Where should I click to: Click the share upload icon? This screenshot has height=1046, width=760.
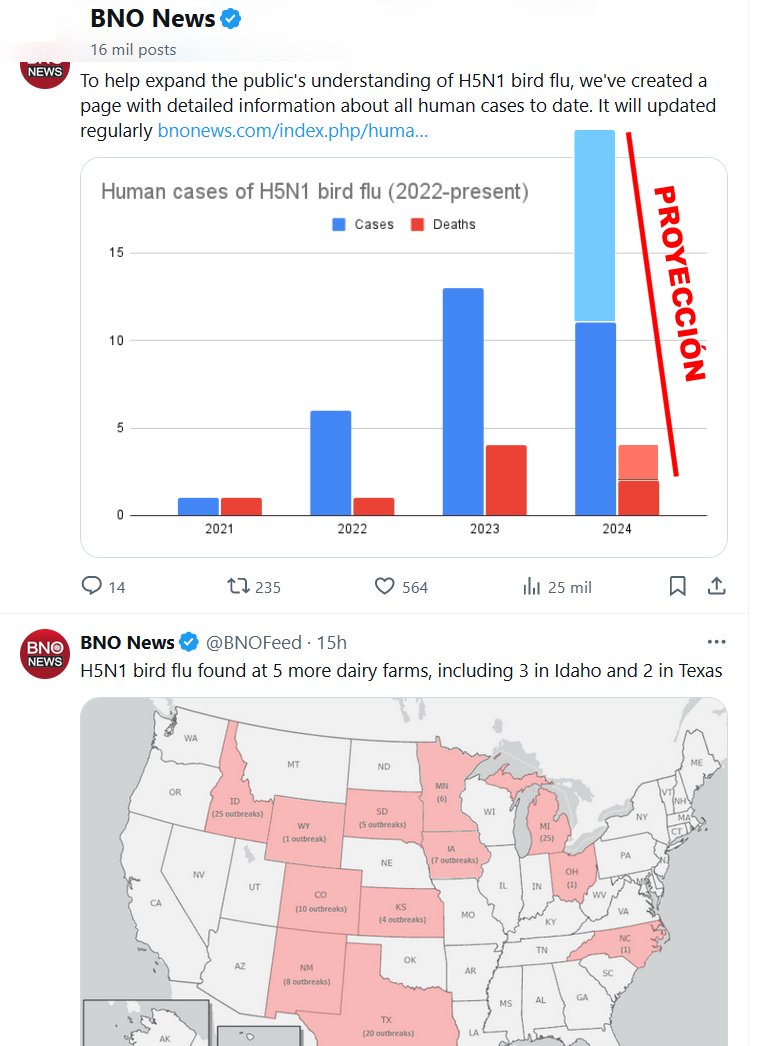[x=716, y=586]
